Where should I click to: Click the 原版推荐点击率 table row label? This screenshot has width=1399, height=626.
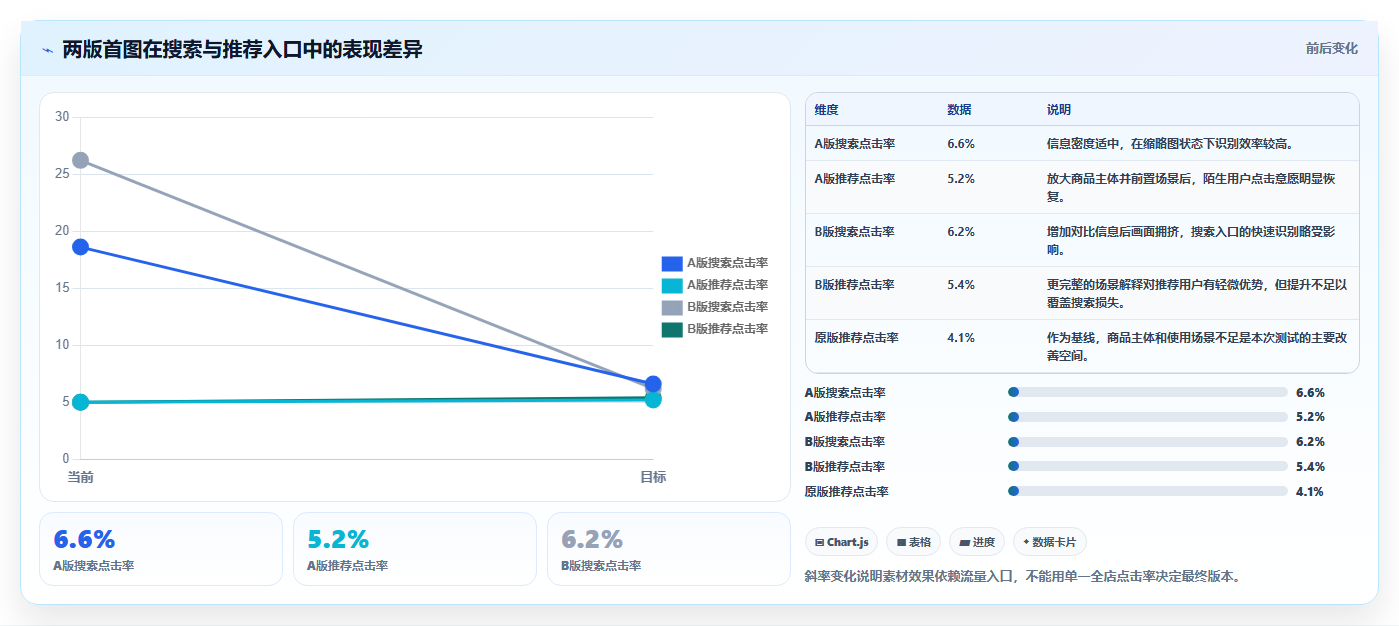click(x=857, y=337)
